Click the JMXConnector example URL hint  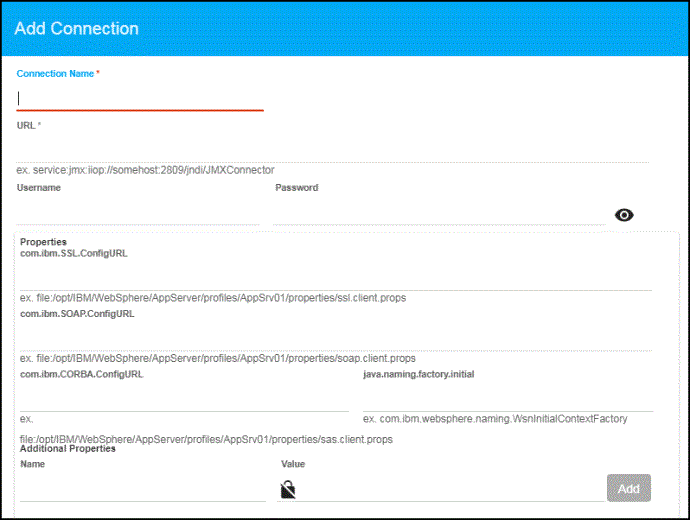(146, 170)
